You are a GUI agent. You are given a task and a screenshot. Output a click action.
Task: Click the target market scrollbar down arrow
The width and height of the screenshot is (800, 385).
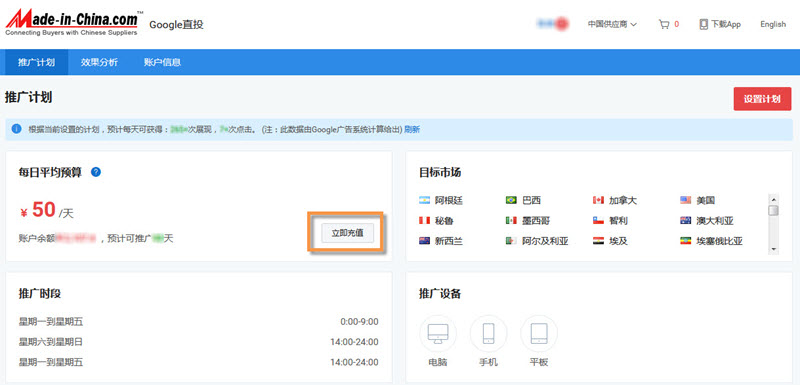pyautogui.click(x=773, y=249)
